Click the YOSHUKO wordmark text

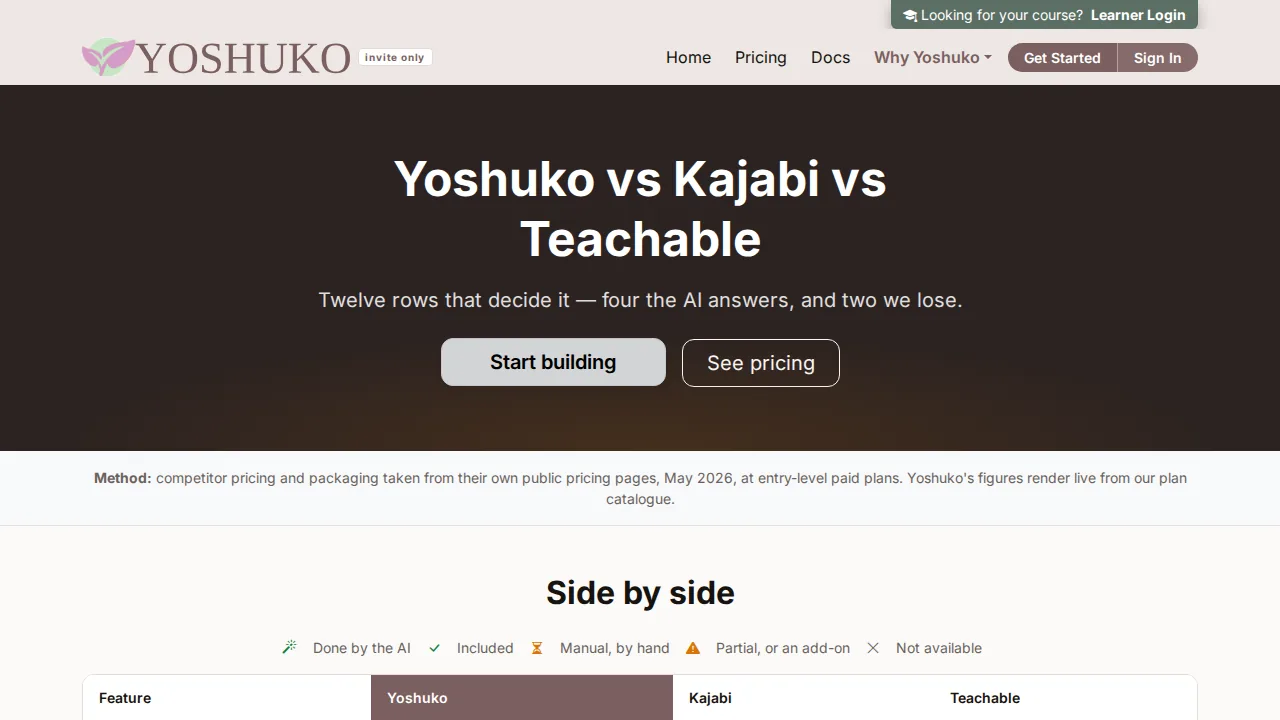(x=244, y=58)
